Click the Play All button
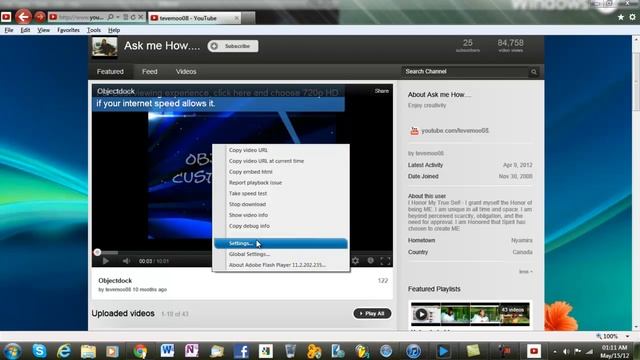The width and height of the screenshot is (640, 360). [x=372, y=313]
